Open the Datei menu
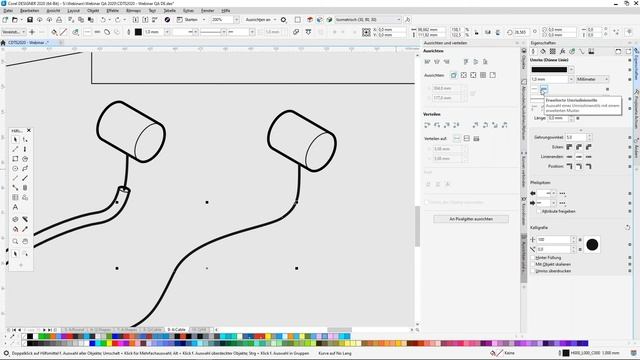This screenshot has width=640, height=360. pos(8,11)
